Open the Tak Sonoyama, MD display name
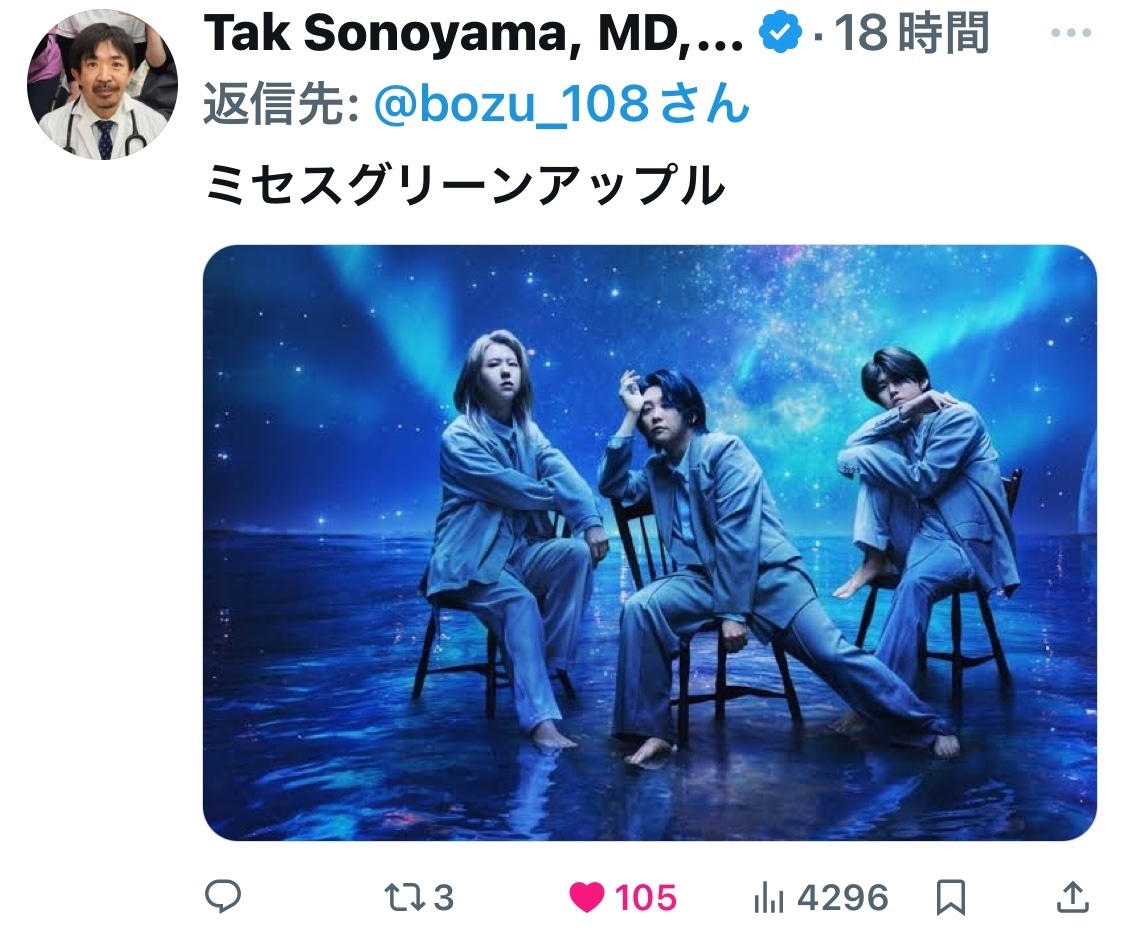This screenshot has height=939, width=1125. click(474, 33)
